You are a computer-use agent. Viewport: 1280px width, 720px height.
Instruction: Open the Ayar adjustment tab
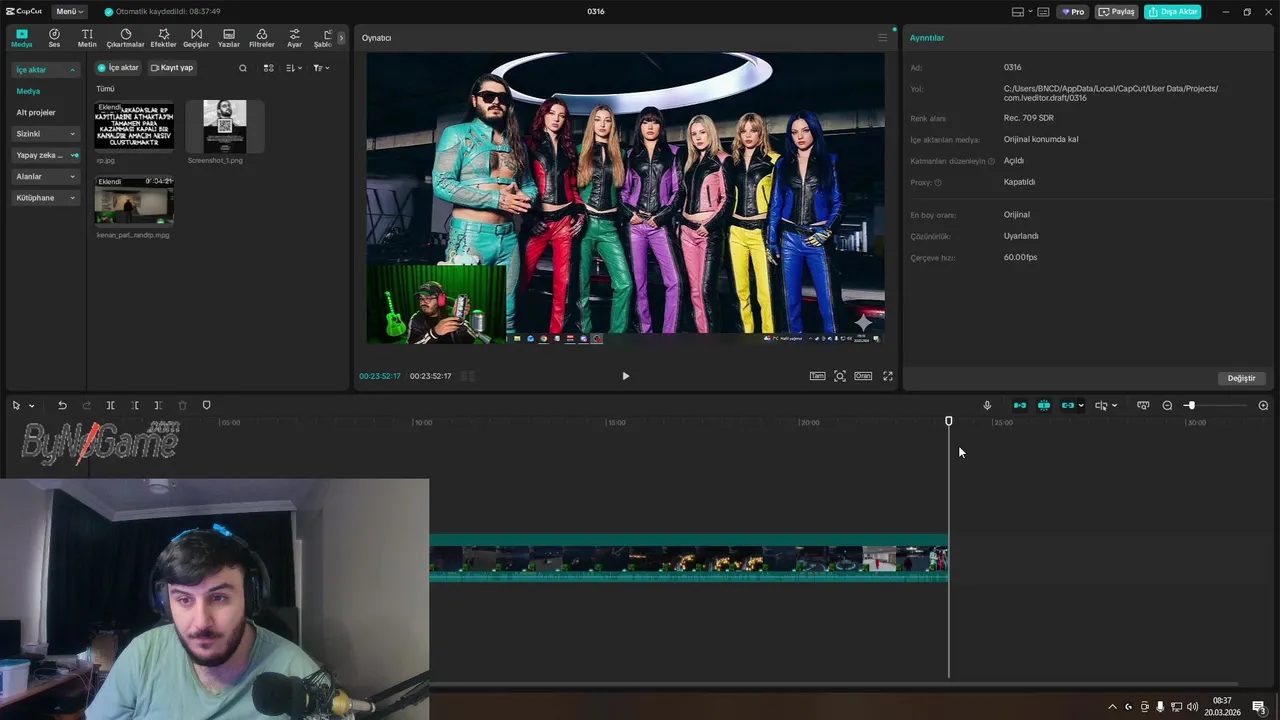(x=294, y=38)
